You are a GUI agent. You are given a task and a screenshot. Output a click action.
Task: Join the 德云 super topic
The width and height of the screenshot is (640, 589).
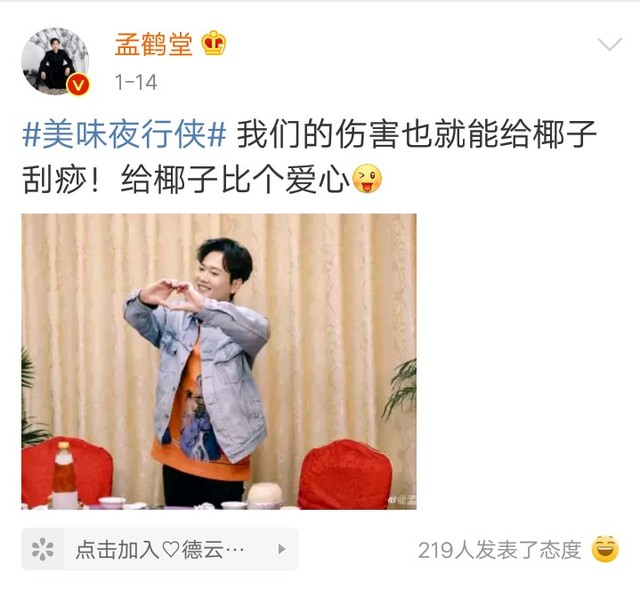[160, 549]
